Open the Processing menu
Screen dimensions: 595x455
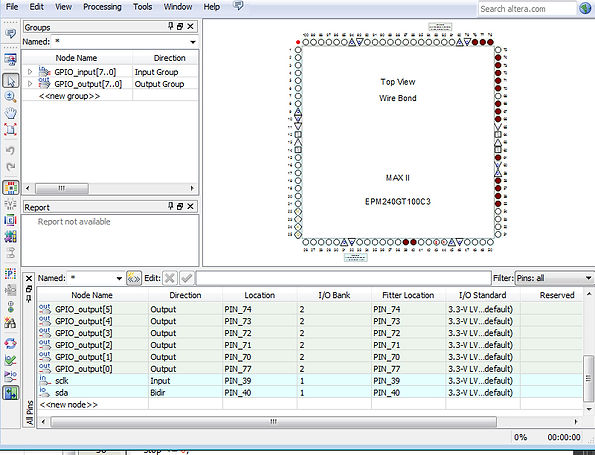click(102, 7)
